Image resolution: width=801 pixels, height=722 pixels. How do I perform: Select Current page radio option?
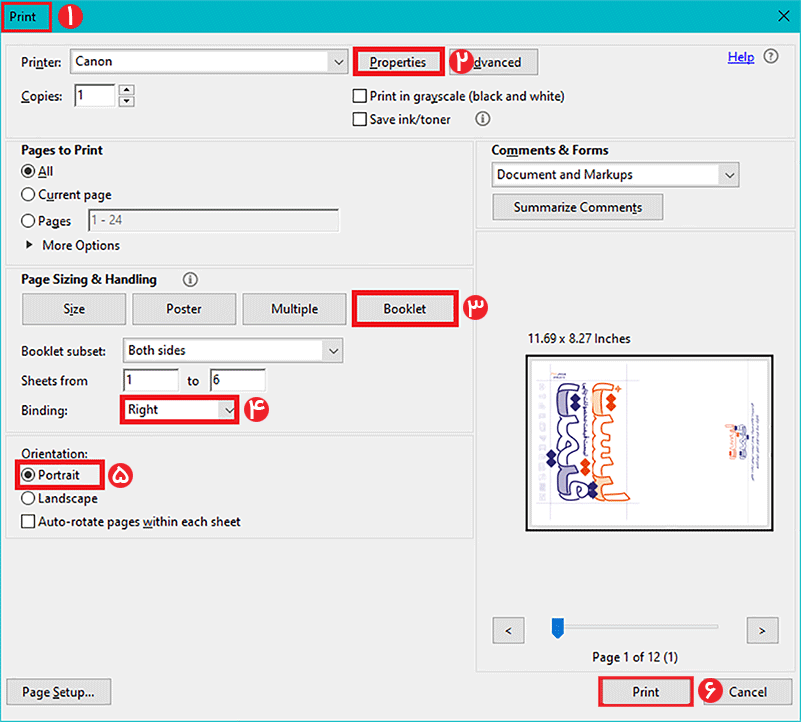coord(28,195)
